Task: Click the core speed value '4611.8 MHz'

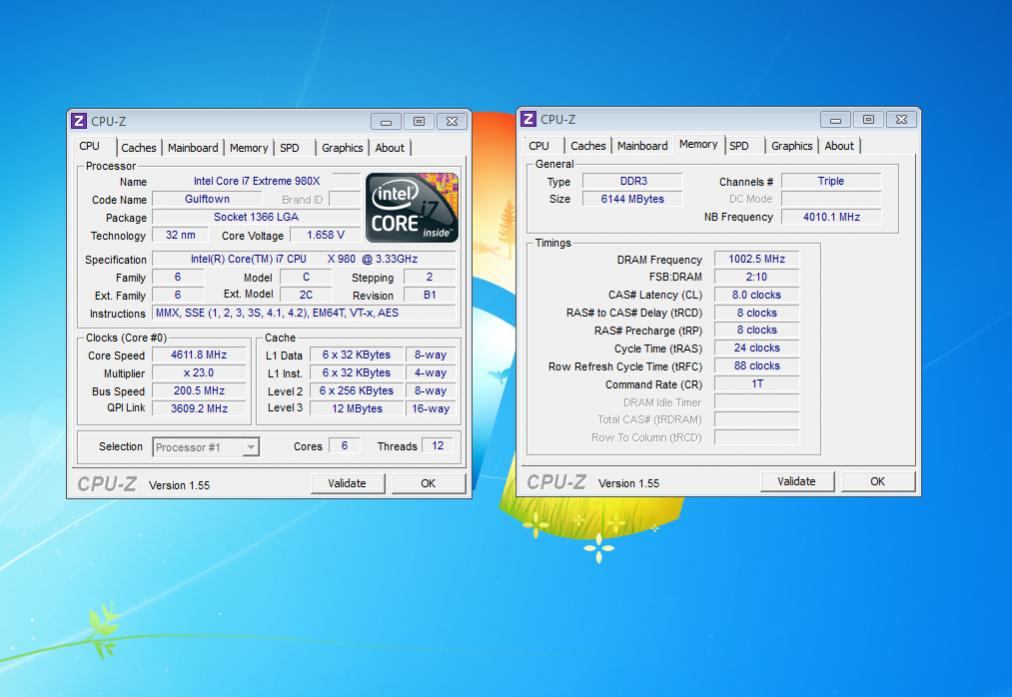Action: (x=199, y=355)
